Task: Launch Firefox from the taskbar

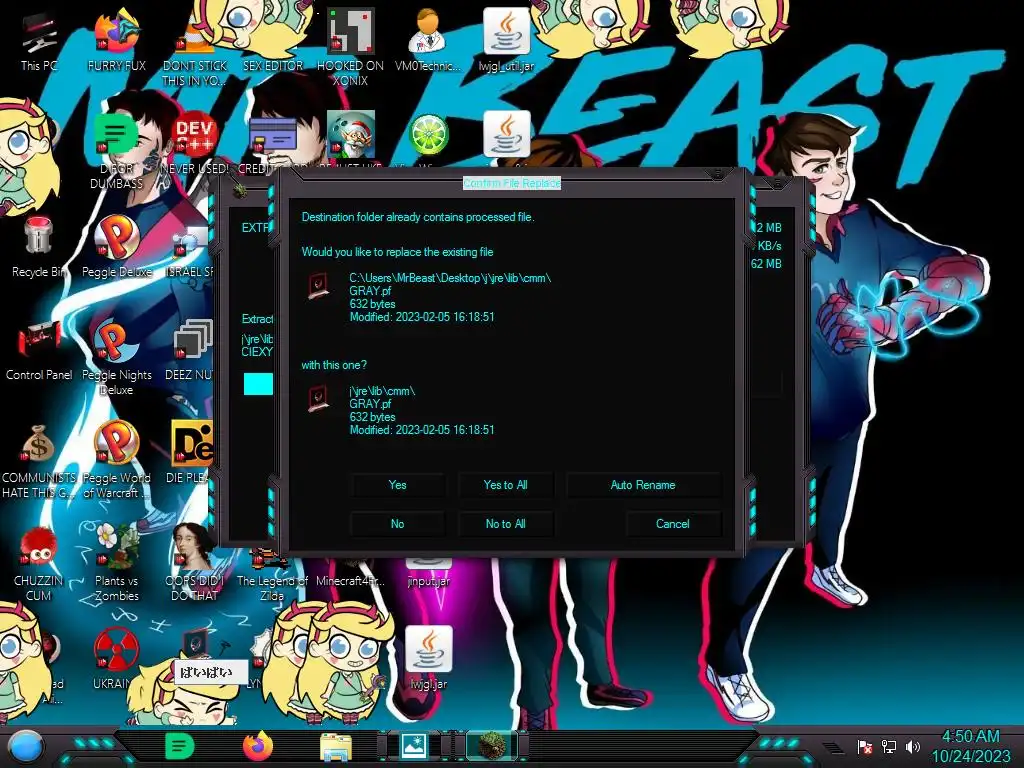Action: tap(258, 746)
